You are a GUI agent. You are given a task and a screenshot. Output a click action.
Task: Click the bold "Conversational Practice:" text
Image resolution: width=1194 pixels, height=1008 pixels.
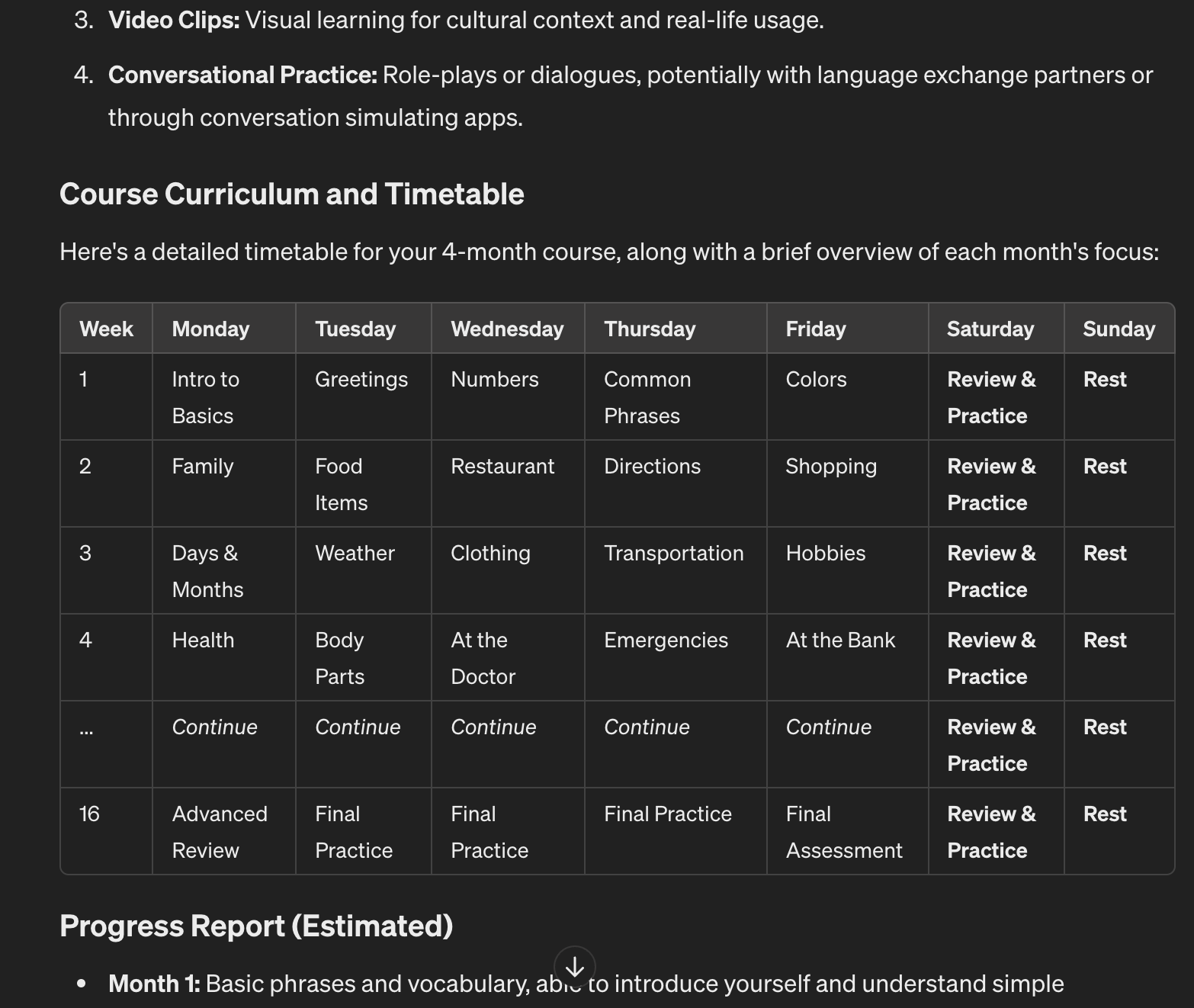(242, 75)
